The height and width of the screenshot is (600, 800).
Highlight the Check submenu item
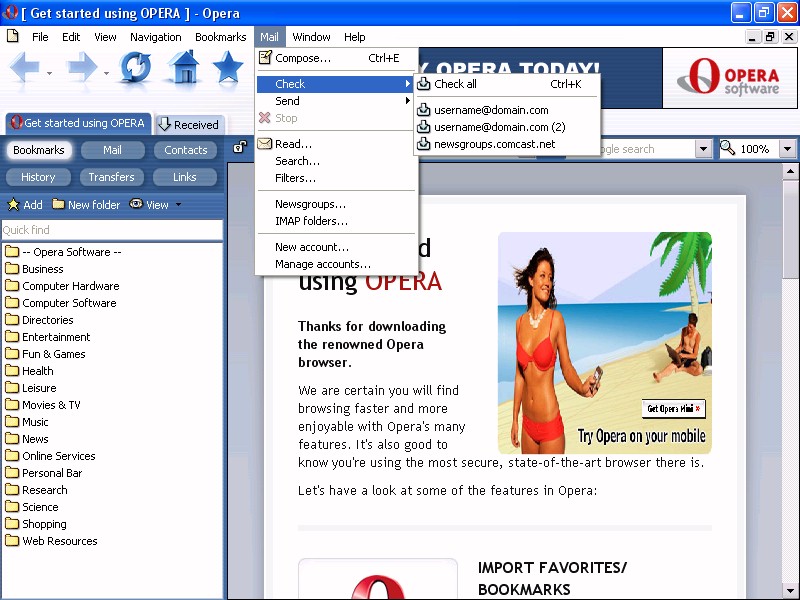(x=337, y=84)
